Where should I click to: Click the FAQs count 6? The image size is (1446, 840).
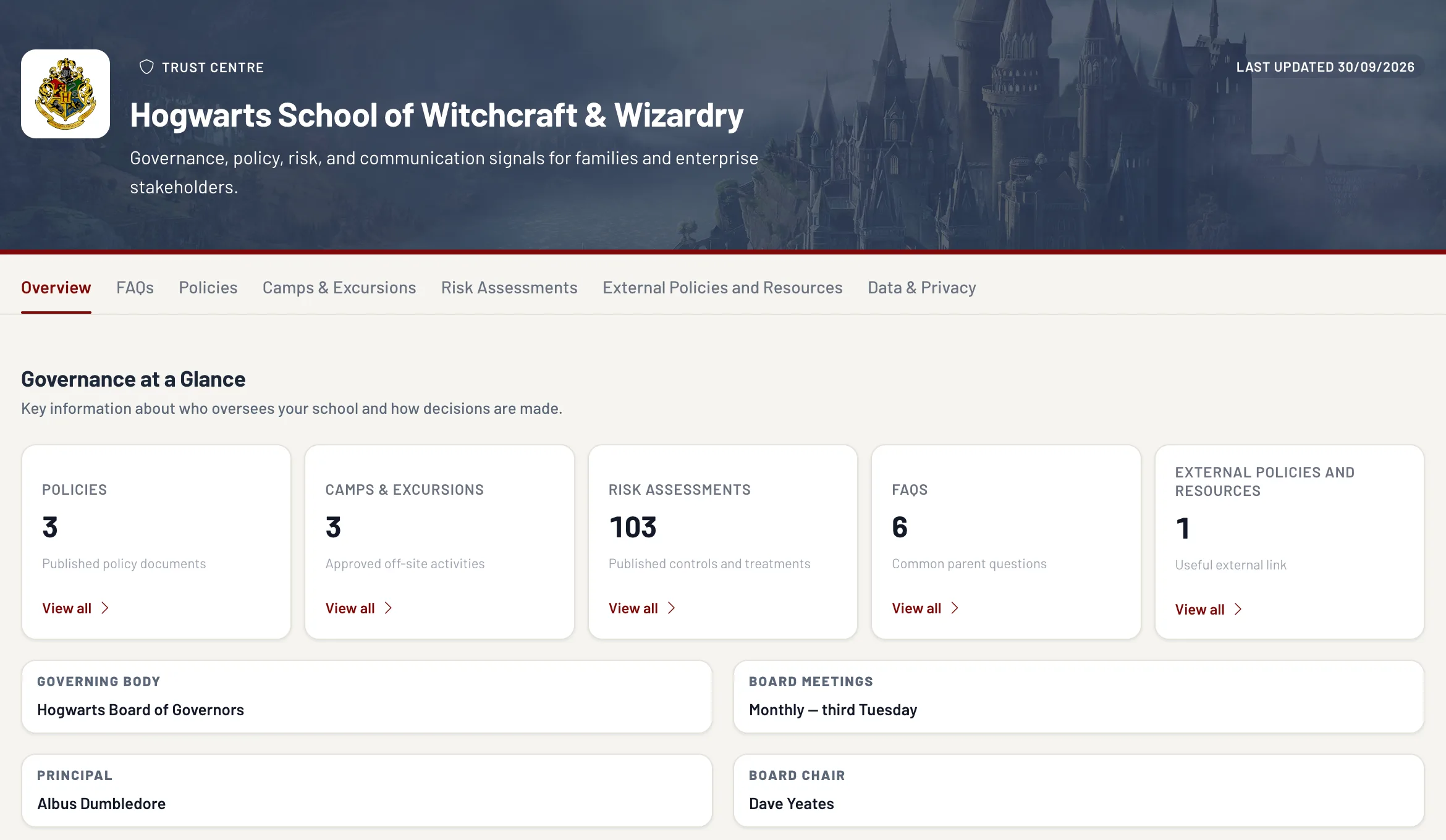click(x=900, y=527)
